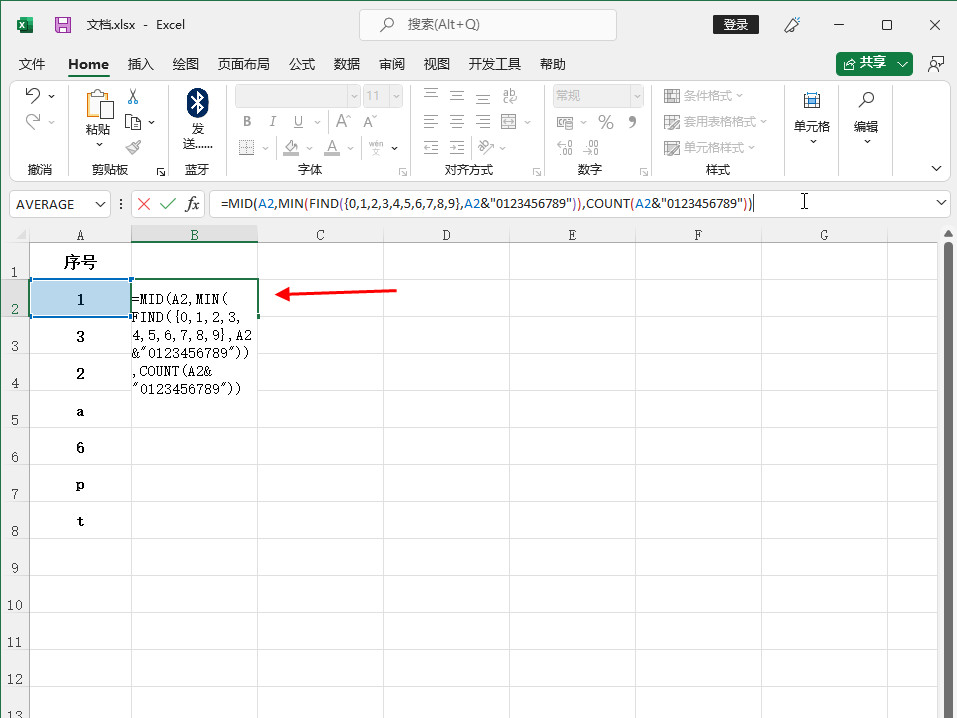Open the number format dropdown

click(637, 96)
